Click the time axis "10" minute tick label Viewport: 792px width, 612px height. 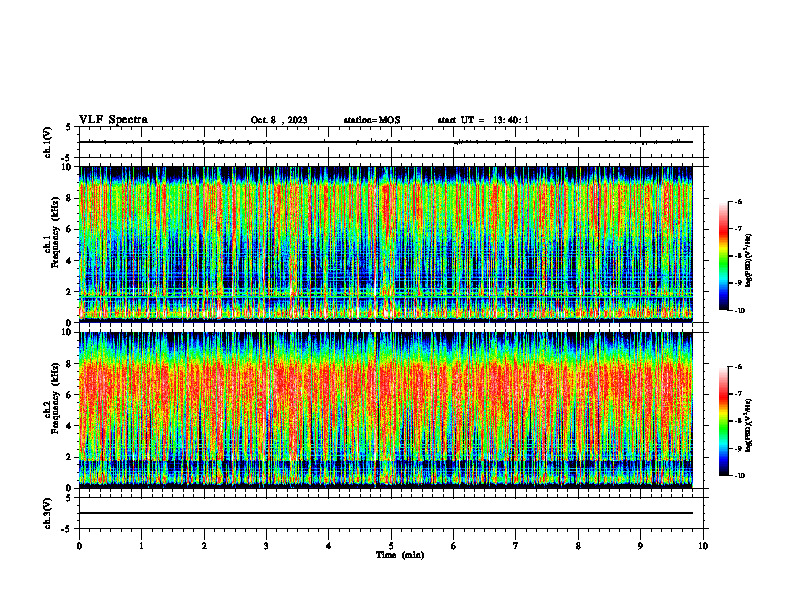pyautogui.click(x=703, y=546)
